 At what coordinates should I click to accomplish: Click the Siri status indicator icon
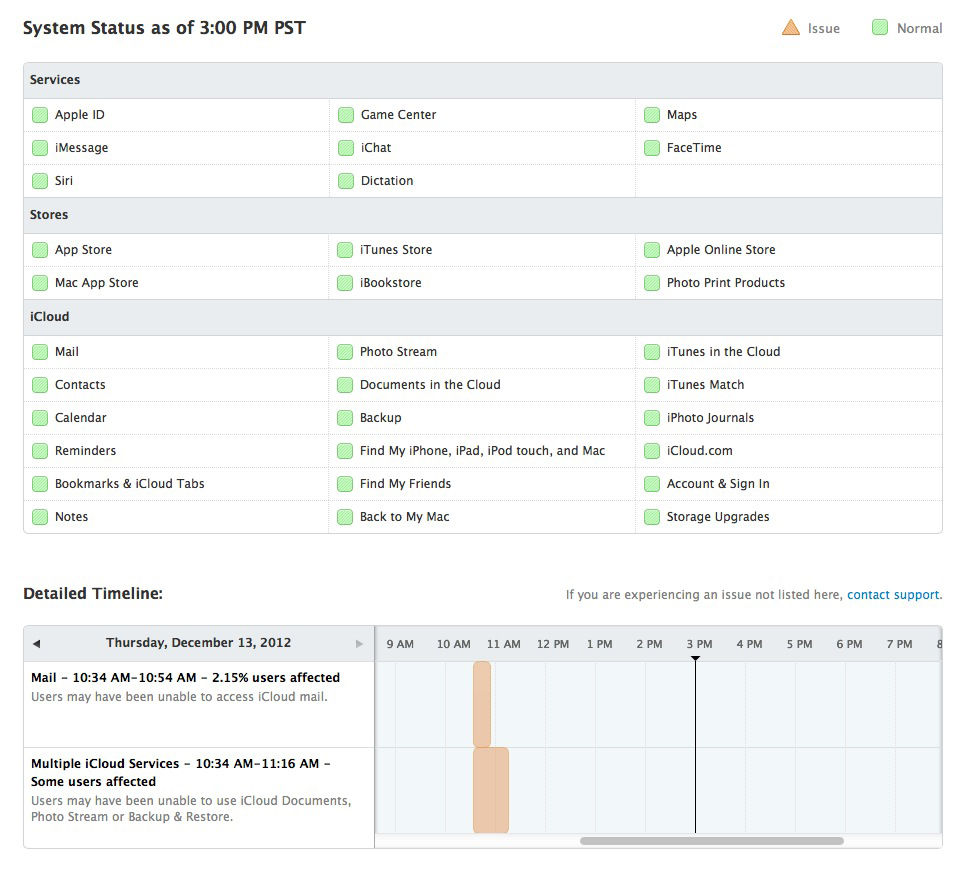pos(40,181)
